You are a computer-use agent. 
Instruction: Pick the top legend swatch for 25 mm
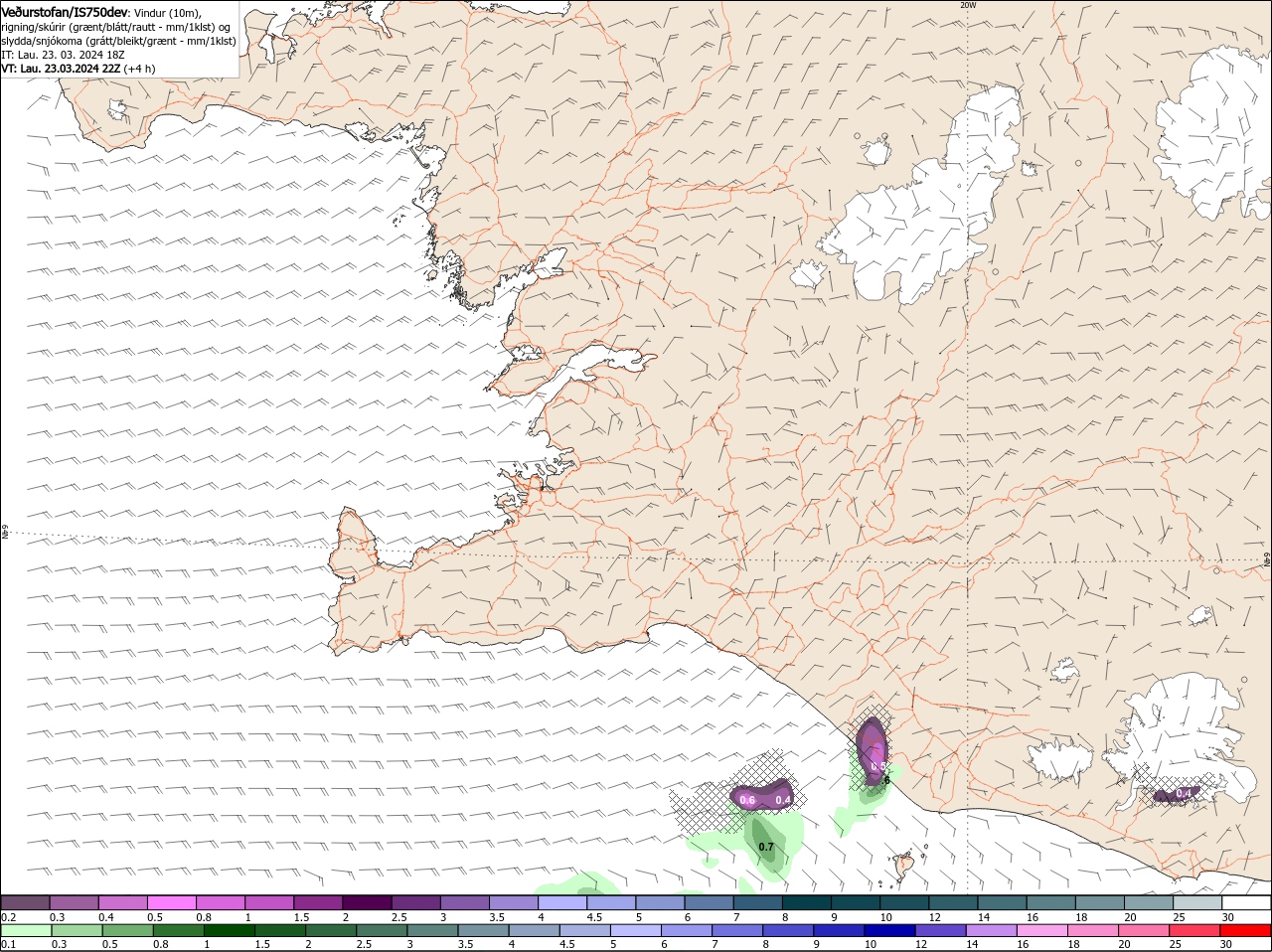pos(1198,902)
